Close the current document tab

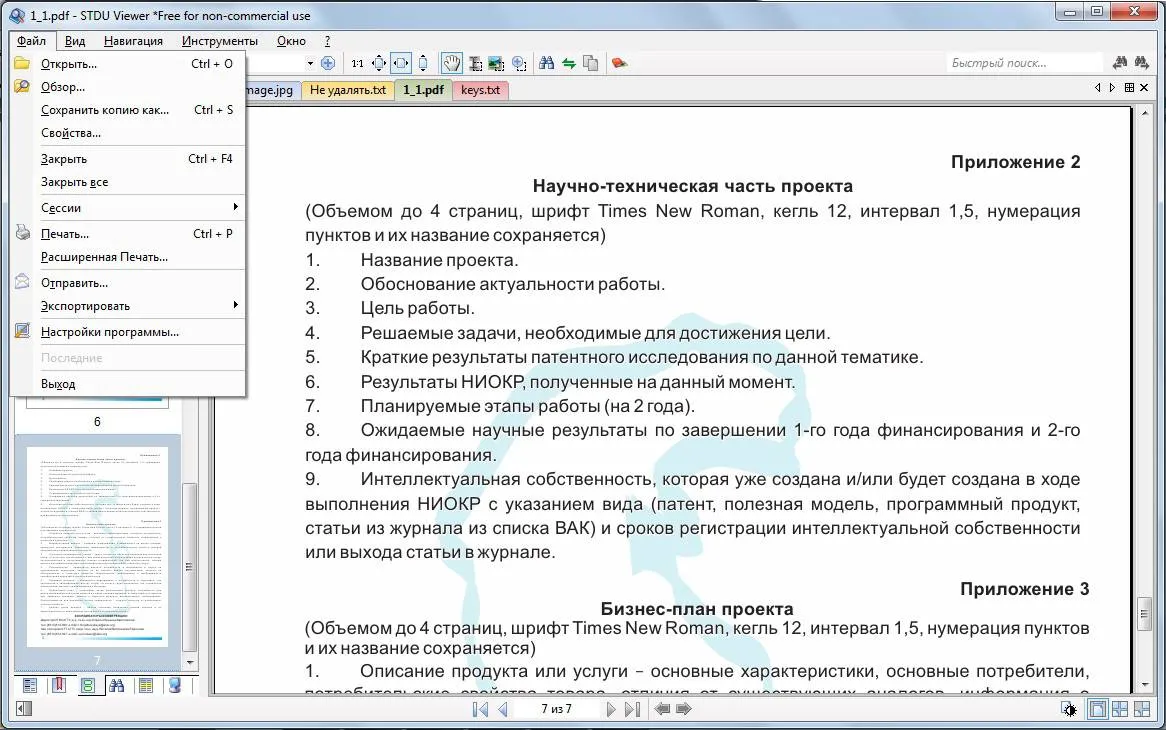pyautogui.click(x=1144, y=88)
